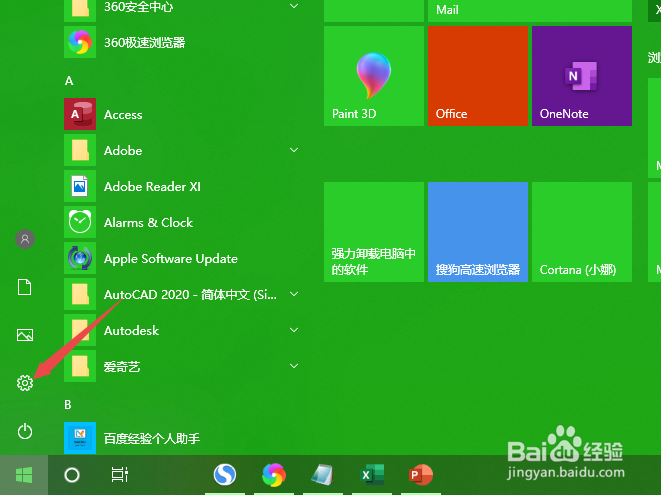Click letter A section header
The height and width of the screenshot is (495, 661).
(x=69, y=81)
